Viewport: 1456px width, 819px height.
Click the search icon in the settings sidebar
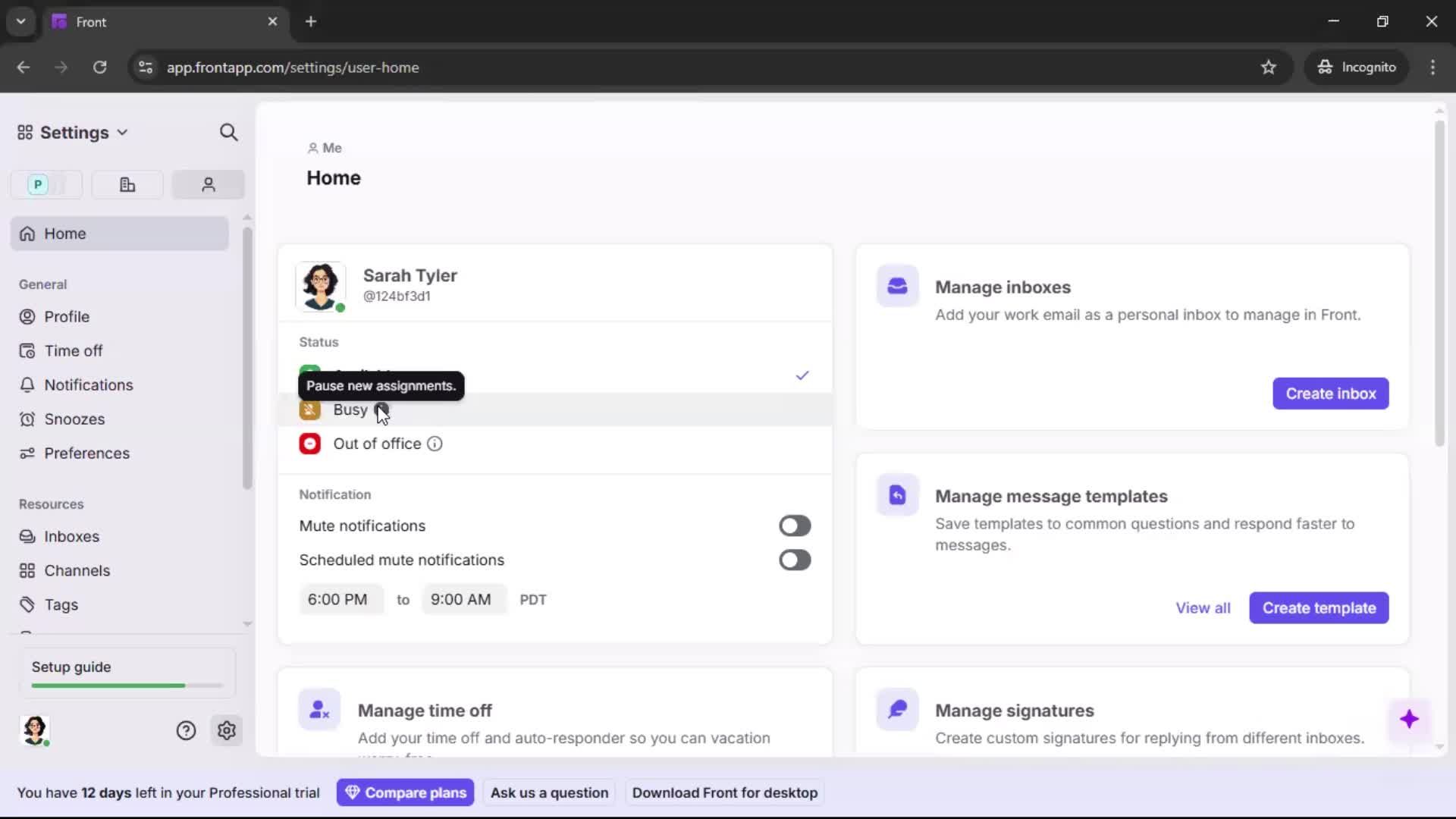[x=228, y=132]
